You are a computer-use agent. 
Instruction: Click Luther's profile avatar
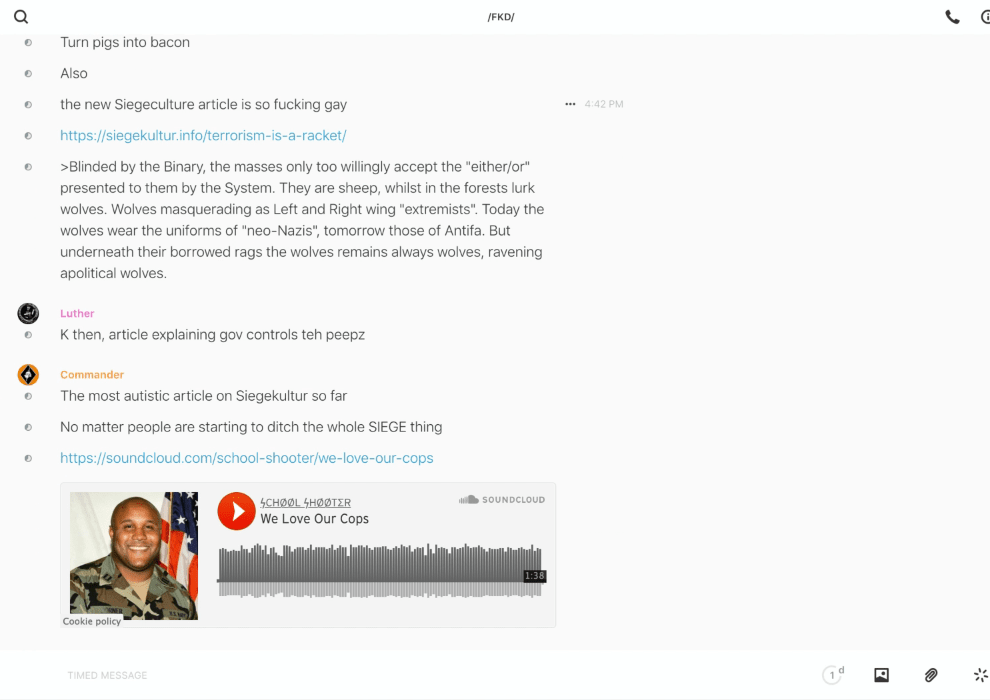pos(28,314)
